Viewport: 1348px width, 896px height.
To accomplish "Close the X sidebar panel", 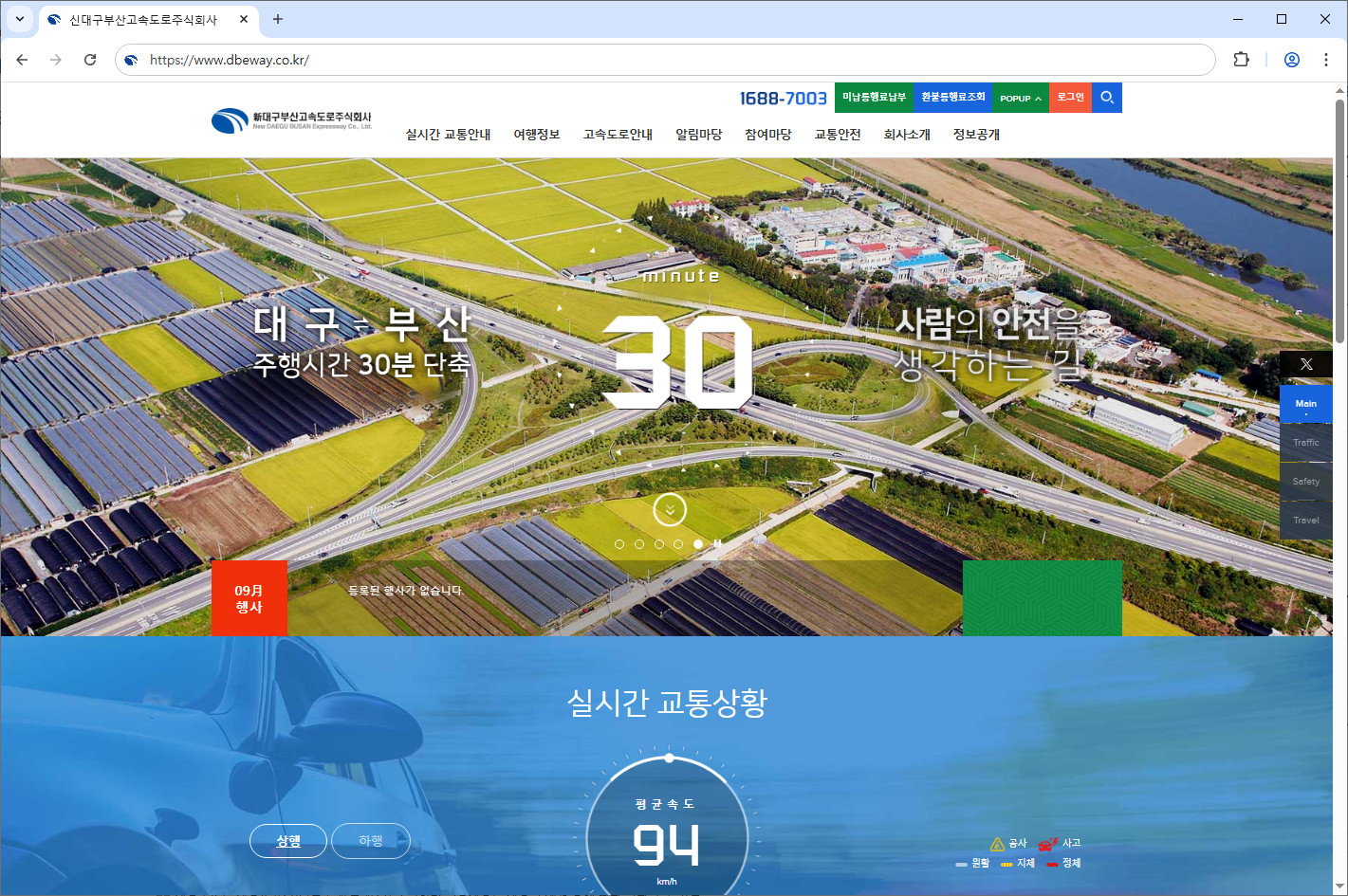I will point(1306,363).
